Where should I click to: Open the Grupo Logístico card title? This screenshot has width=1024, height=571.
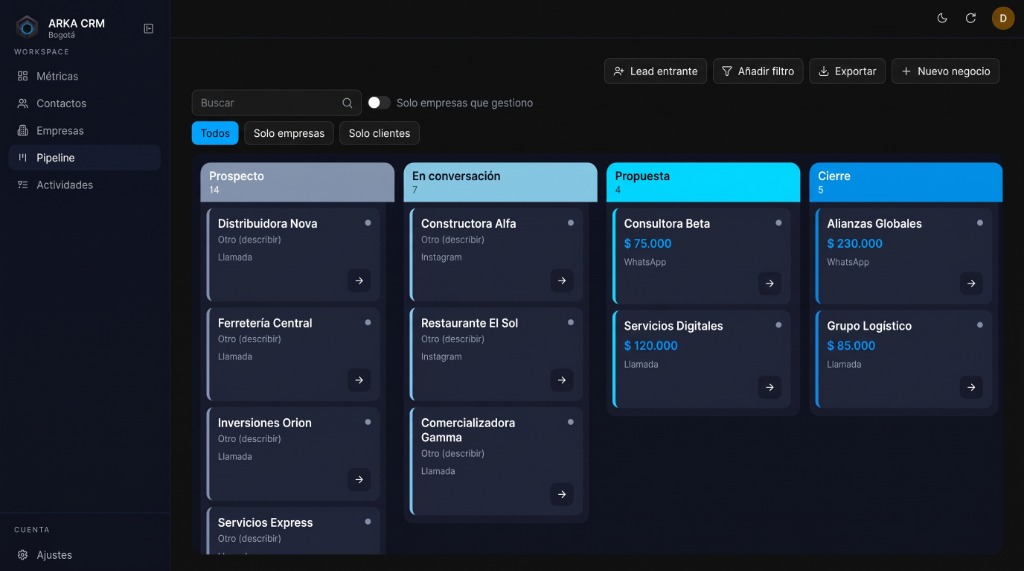869,326
